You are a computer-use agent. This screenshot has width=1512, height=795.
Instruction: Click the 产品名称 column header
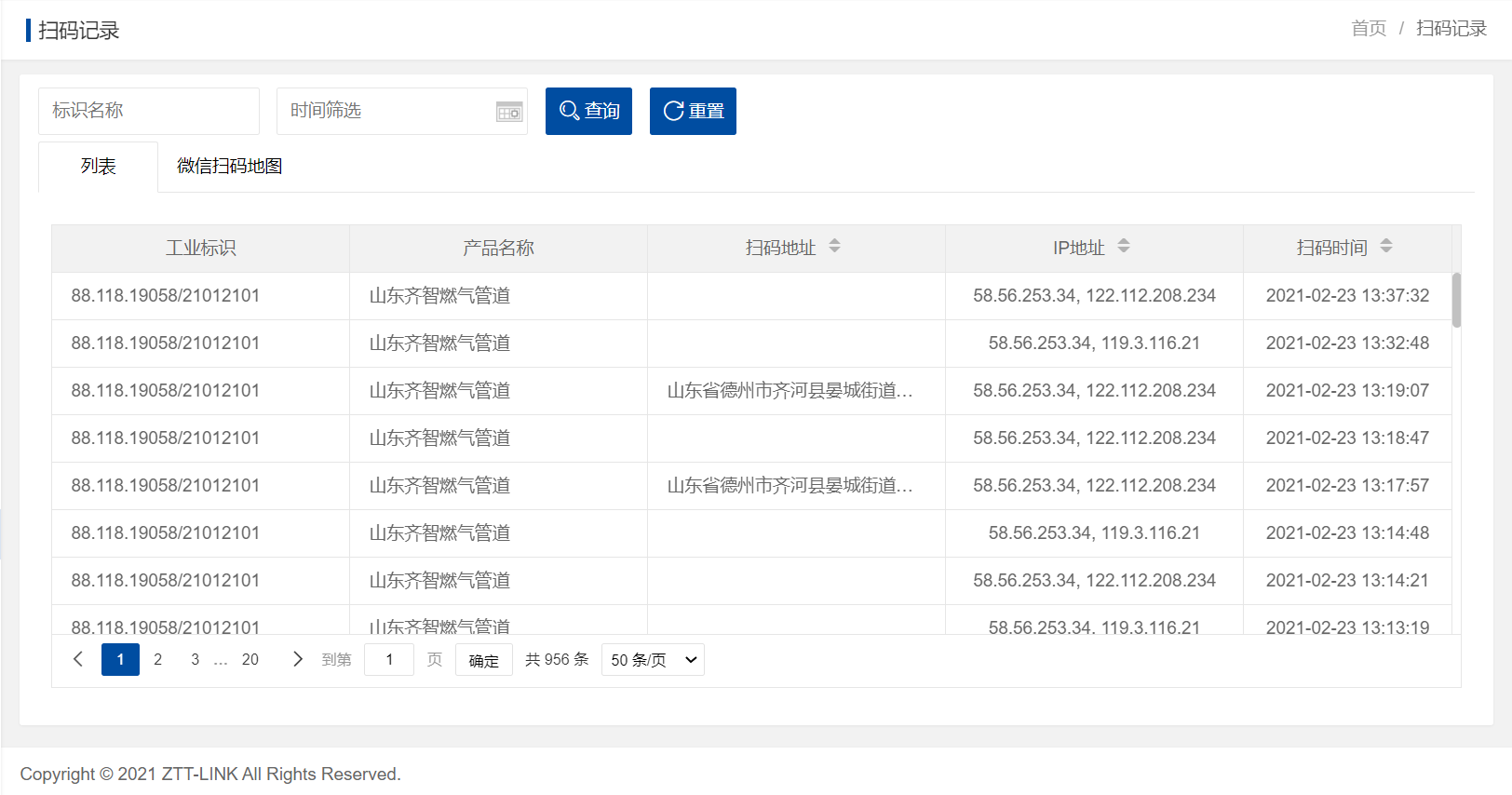click(499, 249)
